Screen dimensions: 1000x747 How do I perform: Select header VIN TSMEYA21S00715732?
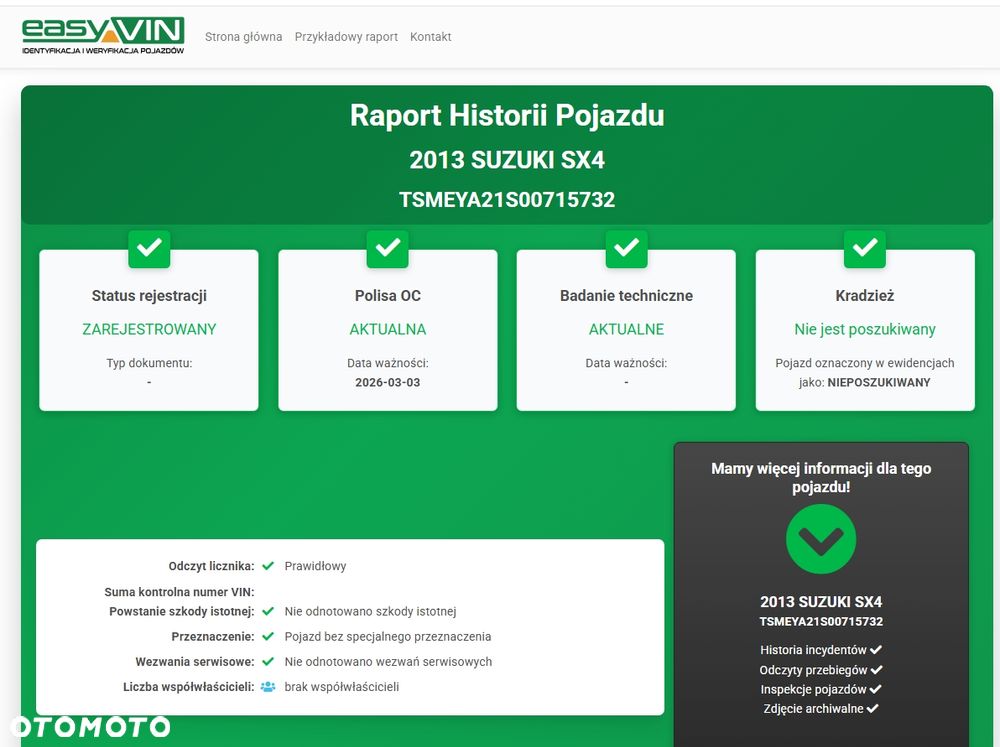click(507, 200)
